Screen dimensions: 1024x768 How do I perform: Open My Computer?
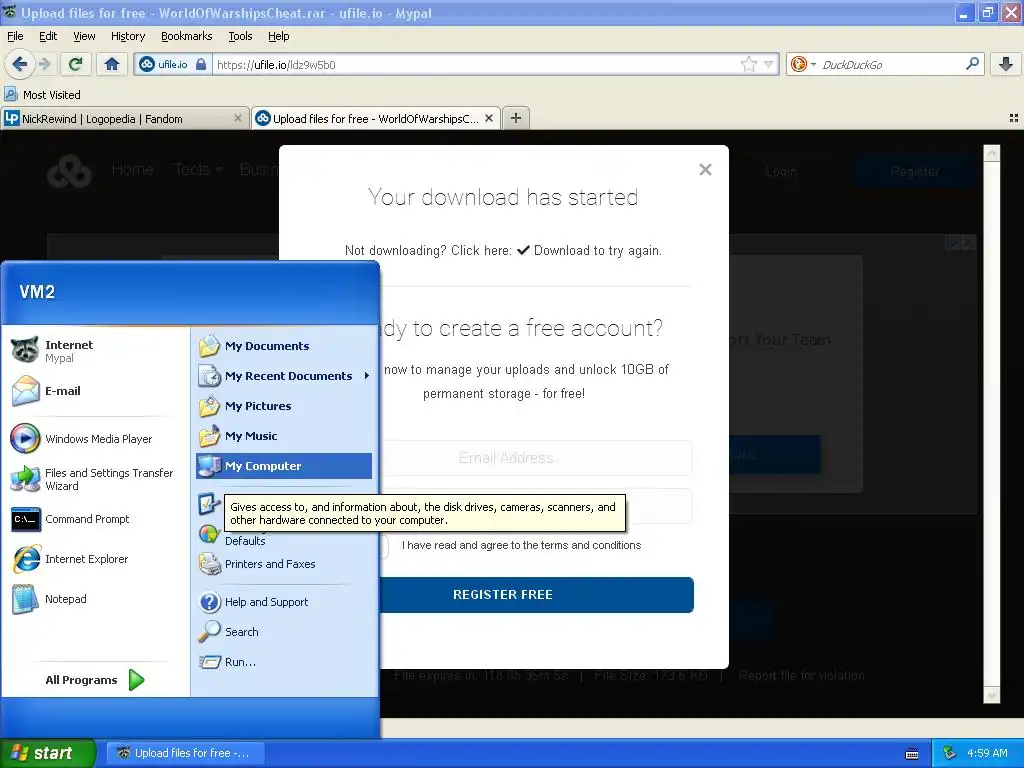(x=284, y=466)
